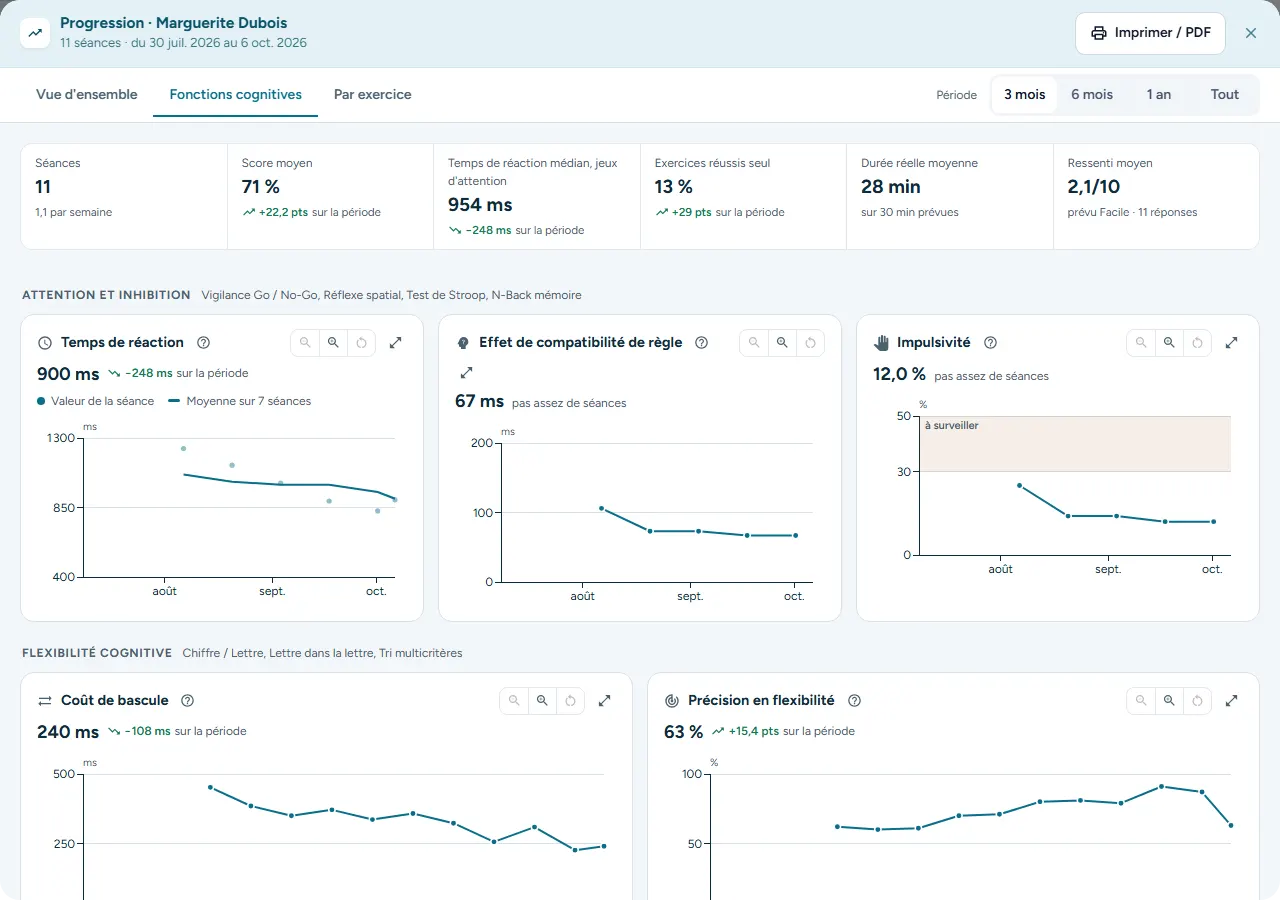Viewport: 1280px width, 900px height.
Task: Click the à surveiller zone label
Action: (x=951, y=425)
